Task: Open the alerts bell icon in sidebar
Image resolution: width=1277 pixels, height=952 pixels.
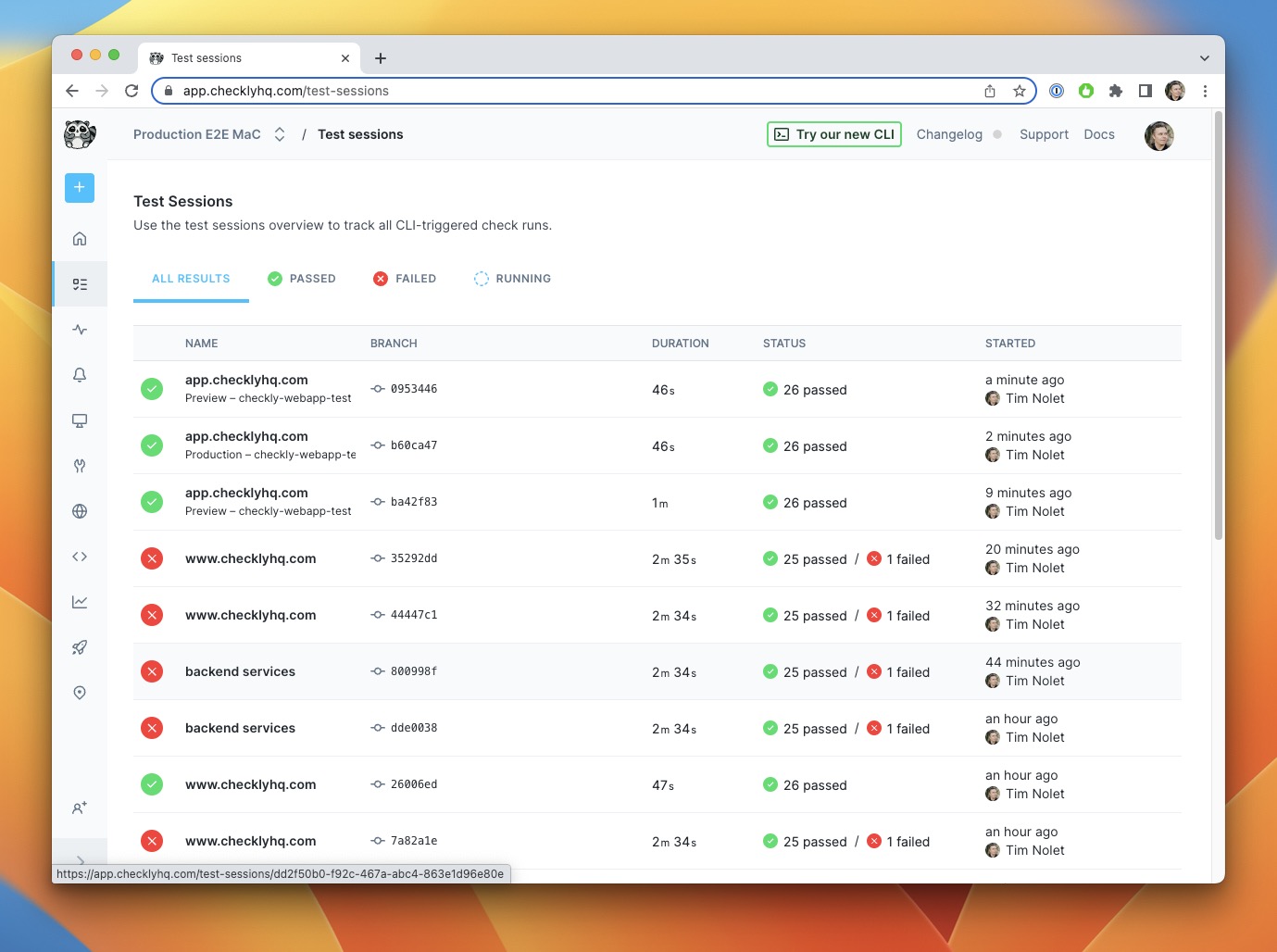Action: 80,375
